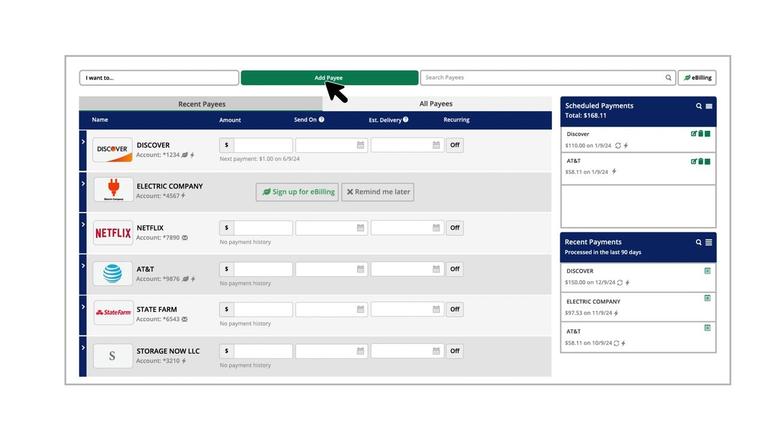Image resolution: width=768 pixels, height=432 pixels.
Task: Switch to the All Payees tab
Action: coord(436,104)
